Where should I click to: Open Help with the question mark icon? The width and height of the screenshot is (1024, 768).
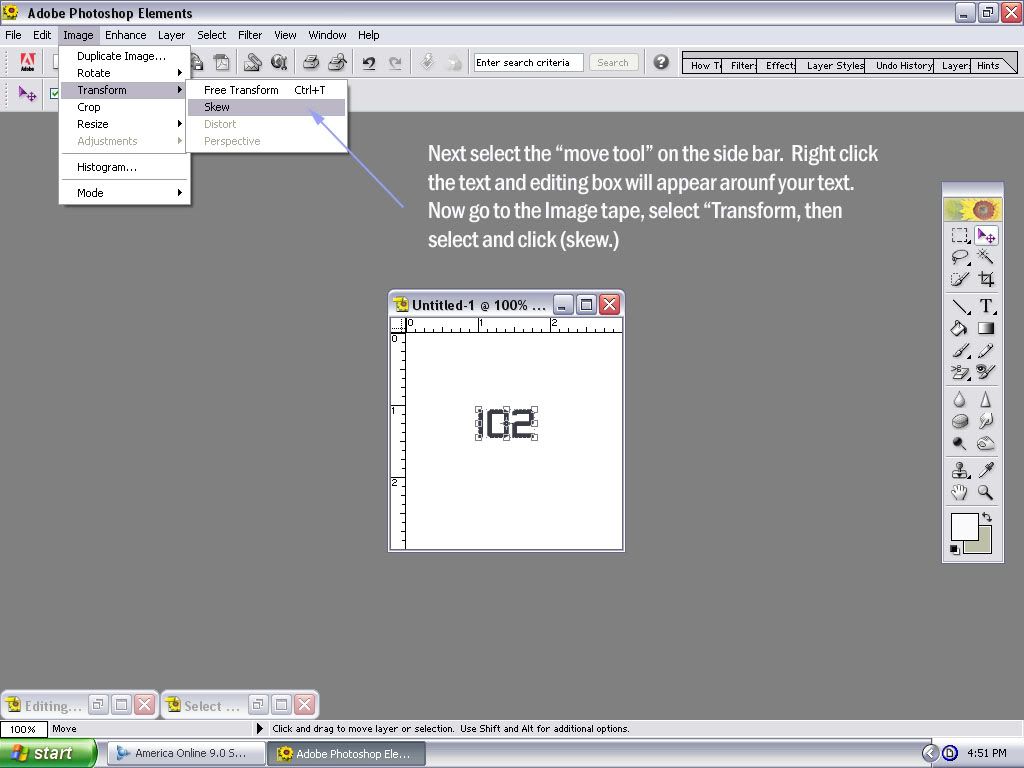(x=661, y=62)
